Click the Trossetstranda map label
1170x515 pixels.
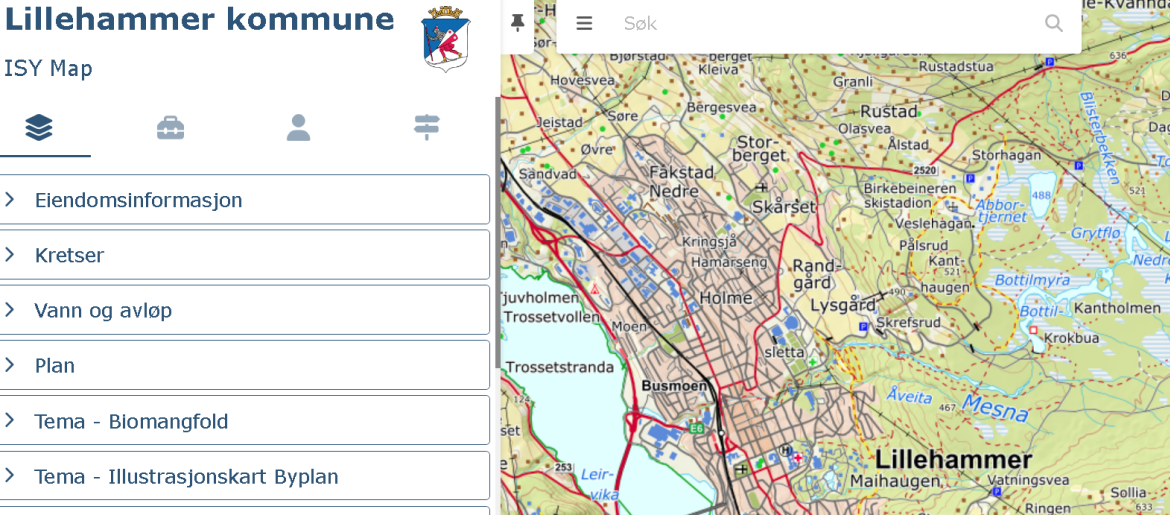(560, 367)
